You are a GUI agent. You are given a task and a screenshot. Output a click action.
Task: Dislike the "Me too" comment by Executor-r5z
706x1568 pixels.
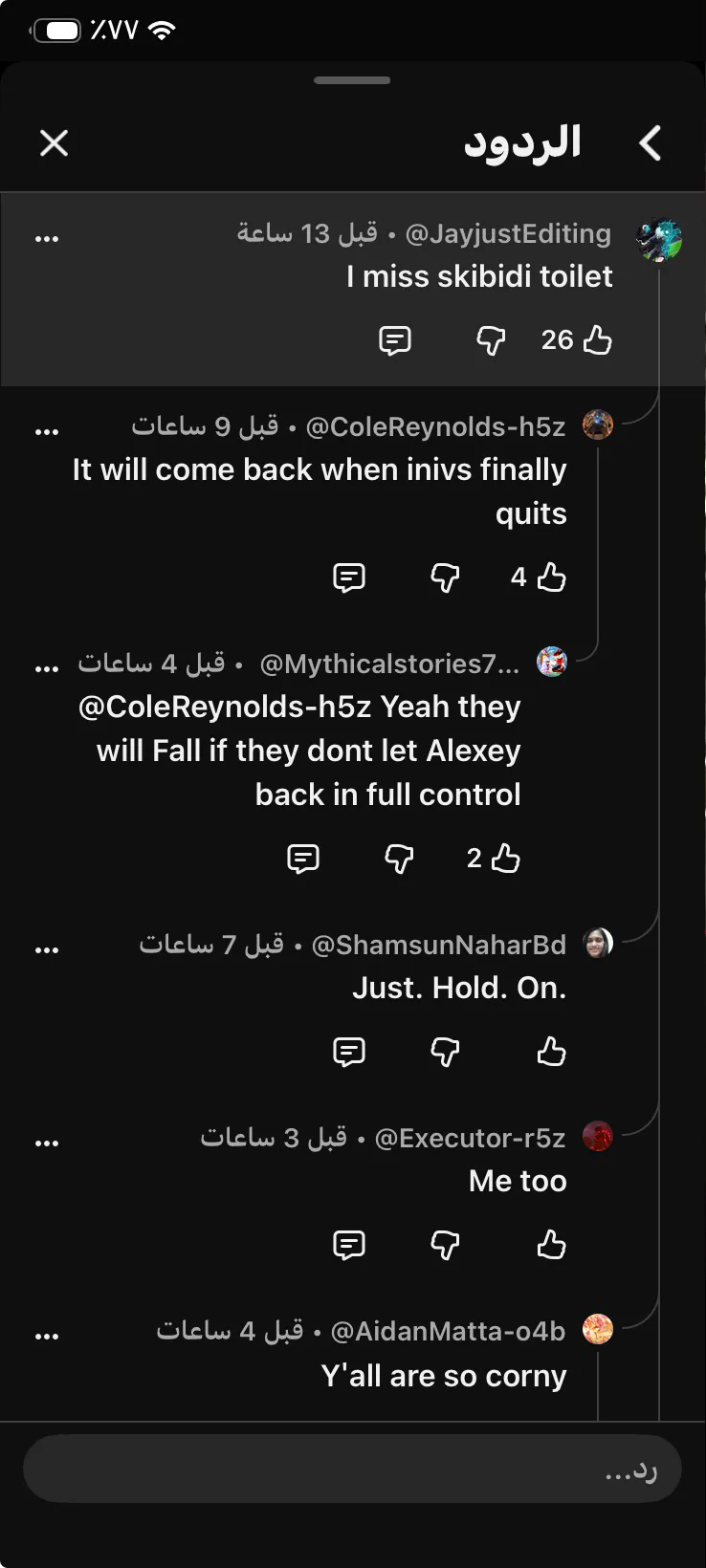(445, 1244)
